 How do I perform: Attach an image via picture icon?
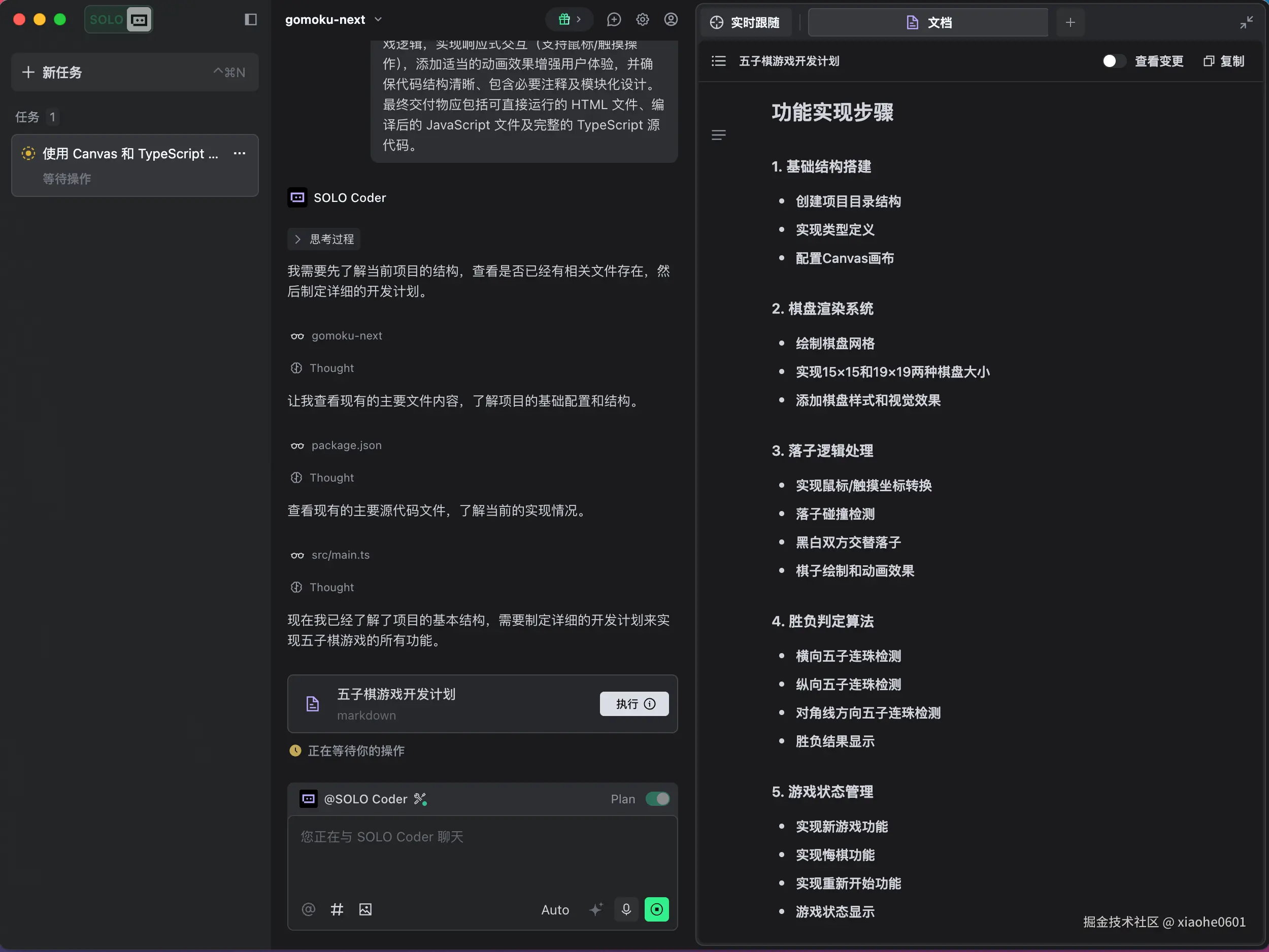365,909
